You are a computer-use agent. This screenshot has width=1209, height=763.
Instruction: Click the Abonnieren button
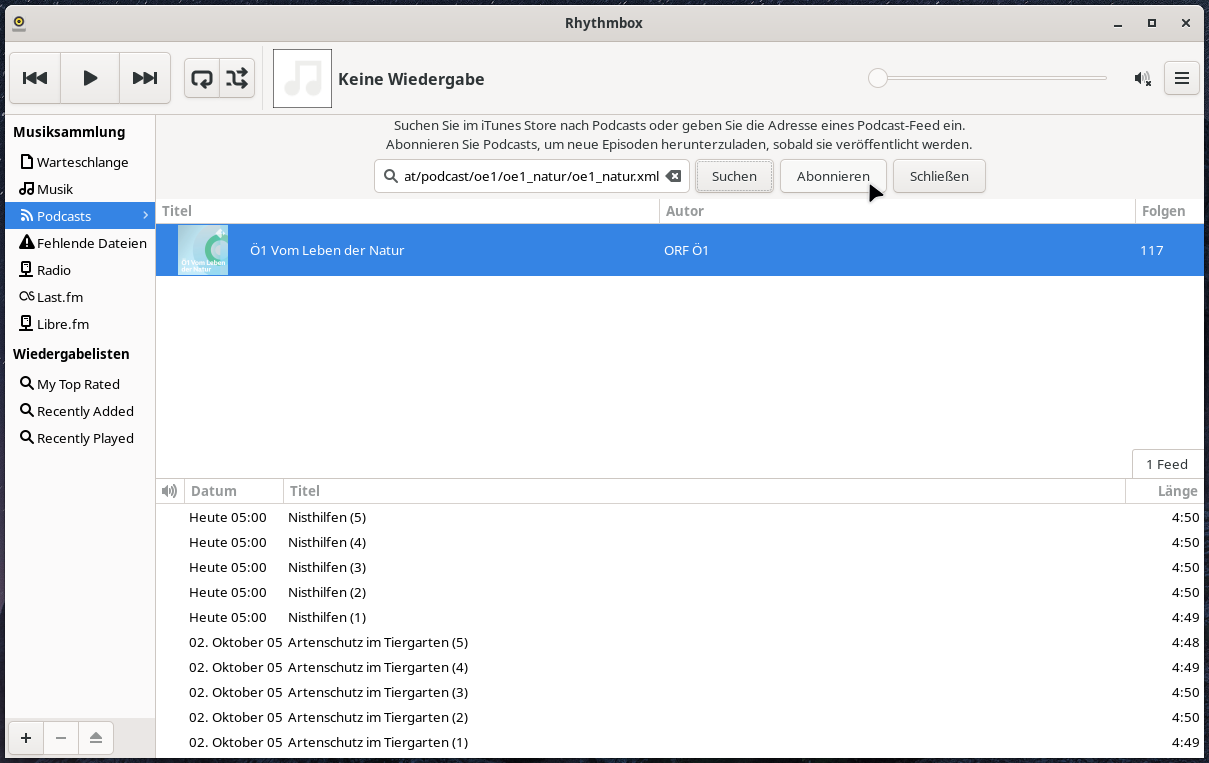pyautogui.click(x=832, y=176)
